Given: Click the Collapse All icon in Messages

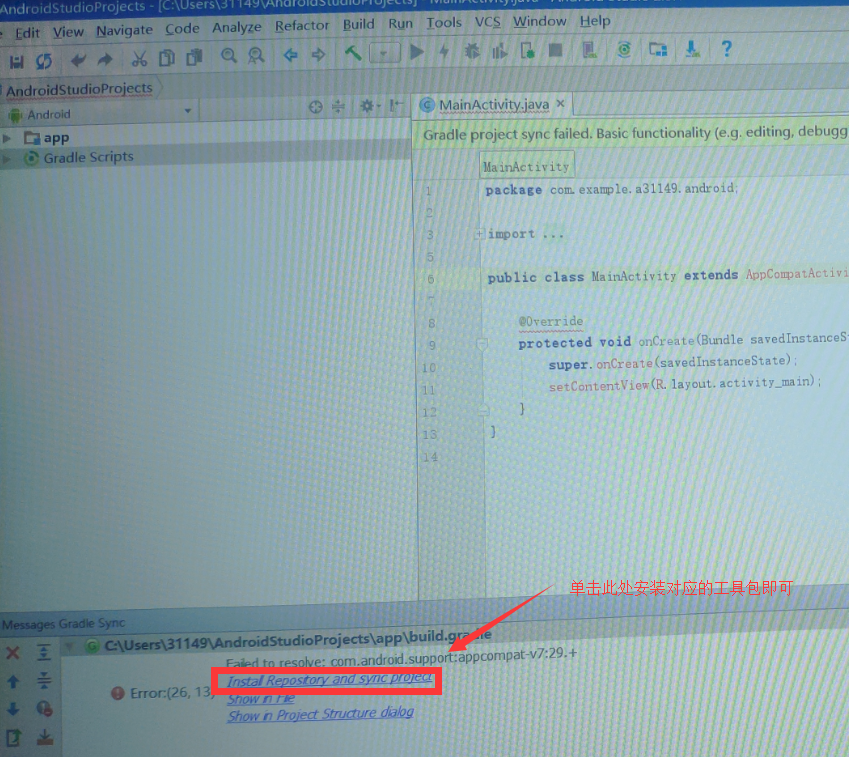Looking at the screenshot, I should pos(44,680).
